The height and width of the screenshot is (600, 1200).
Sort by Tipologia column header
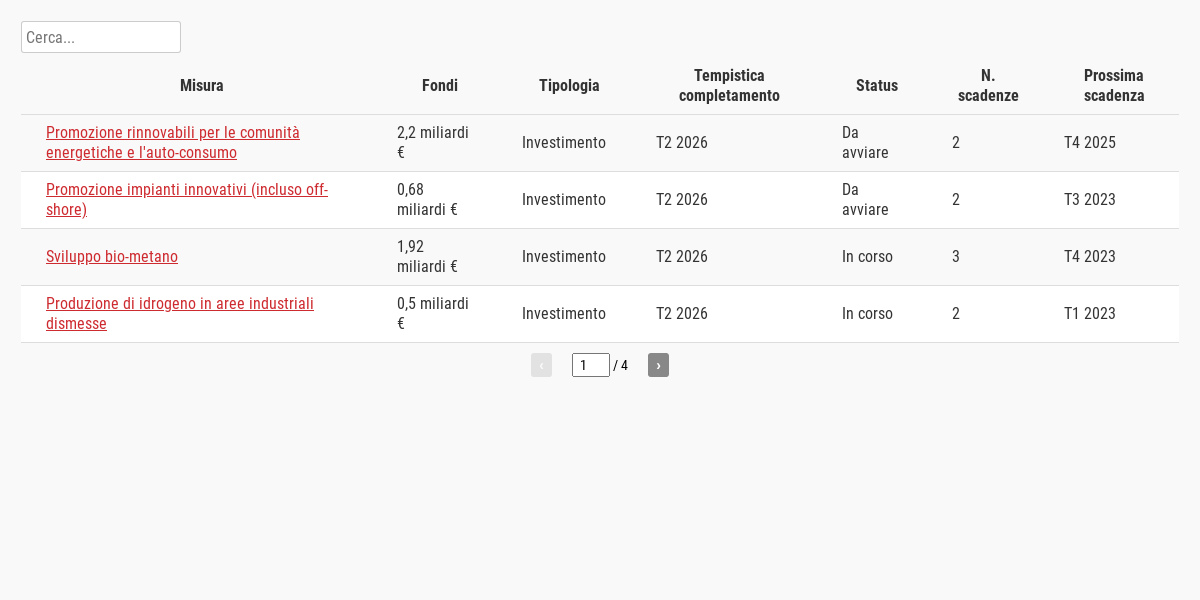[569, 85]
